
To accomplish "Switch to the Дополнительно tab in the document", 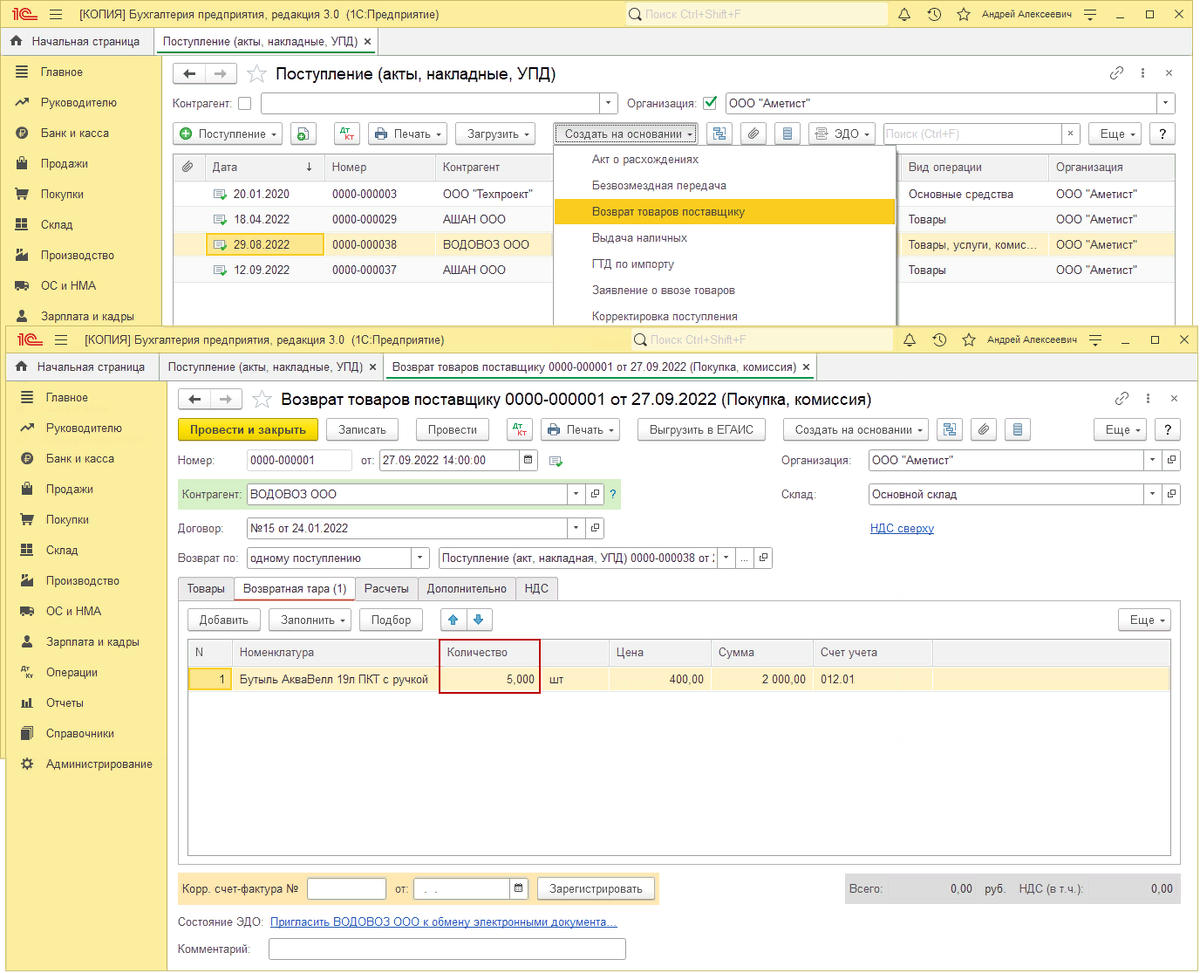I will click(467, 589).
